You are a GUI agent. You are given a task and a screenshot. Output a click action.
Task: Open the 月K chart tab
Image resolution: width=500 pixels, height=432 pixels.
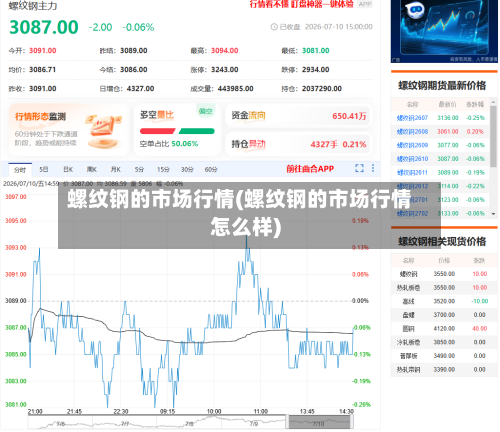coord(116,169)
